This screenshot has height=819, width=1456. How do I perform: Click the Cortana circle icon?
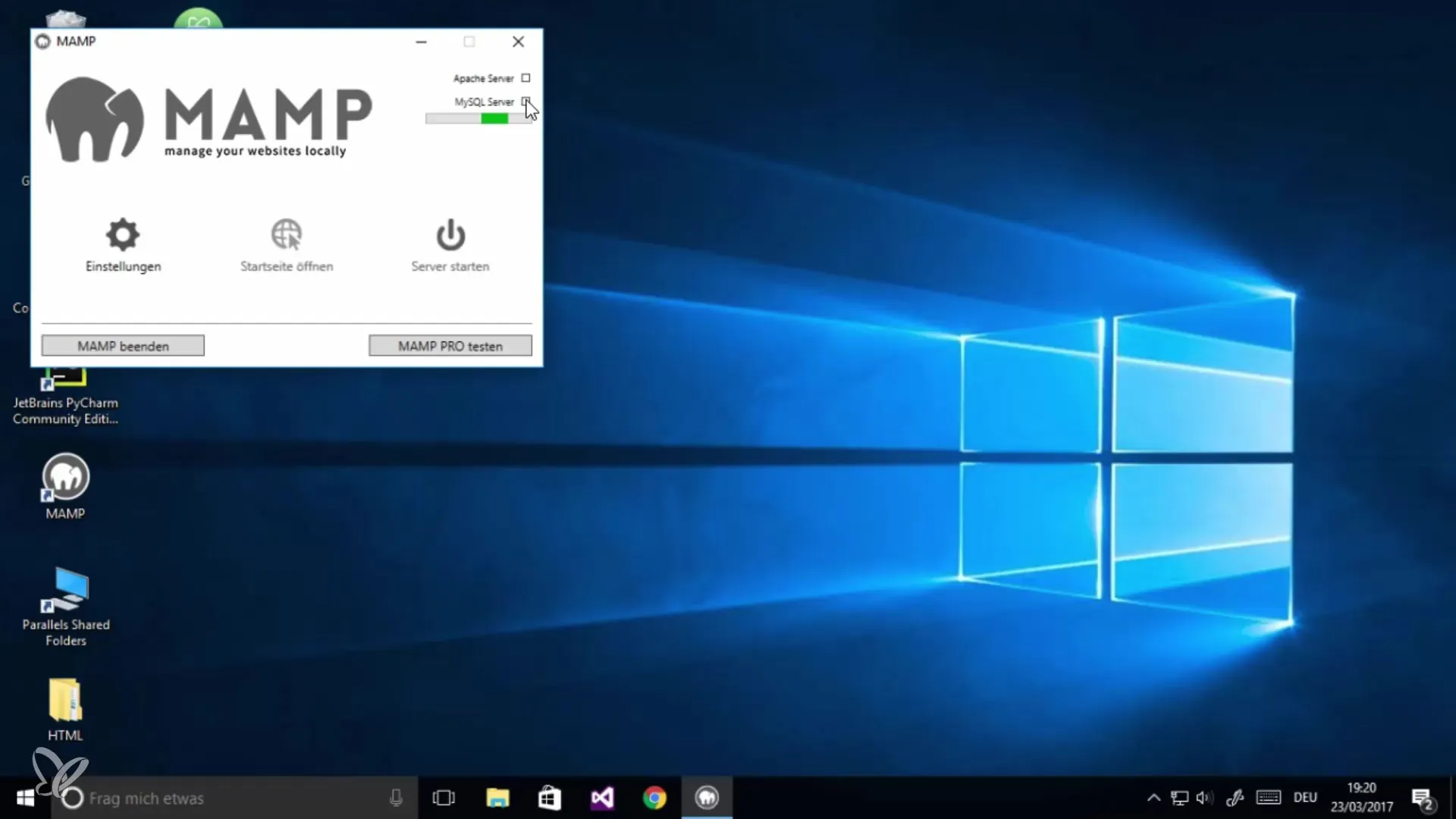tap(72, 798)
